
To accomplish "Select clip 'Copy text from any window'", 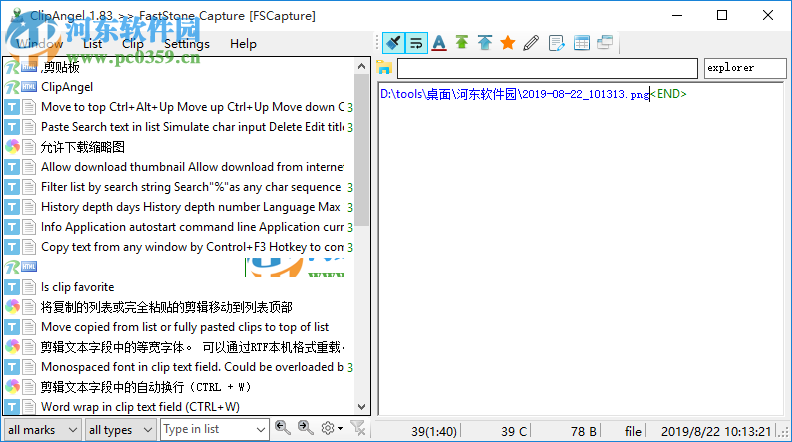I will tap(179, 247).
